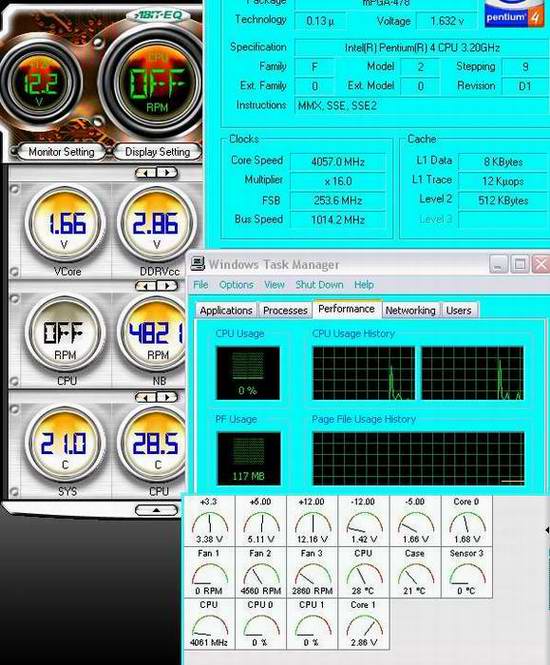The width and height of the screenshot is (550, 665).
Task: Click the -12.00 voltage dial
Action: click(x=363, y=521)
